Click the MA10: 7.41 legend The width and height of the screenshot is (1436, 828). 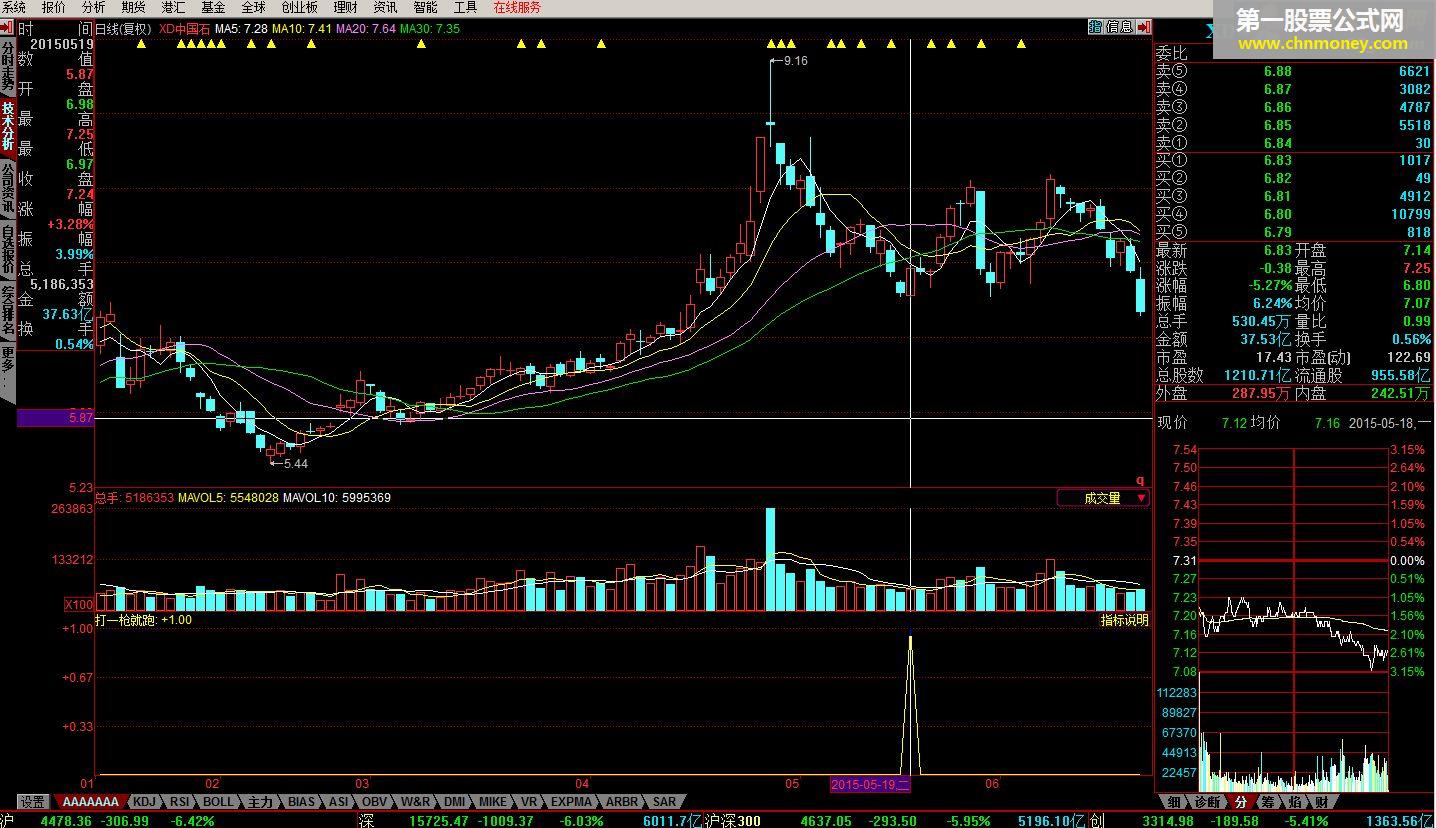(301, 28)
